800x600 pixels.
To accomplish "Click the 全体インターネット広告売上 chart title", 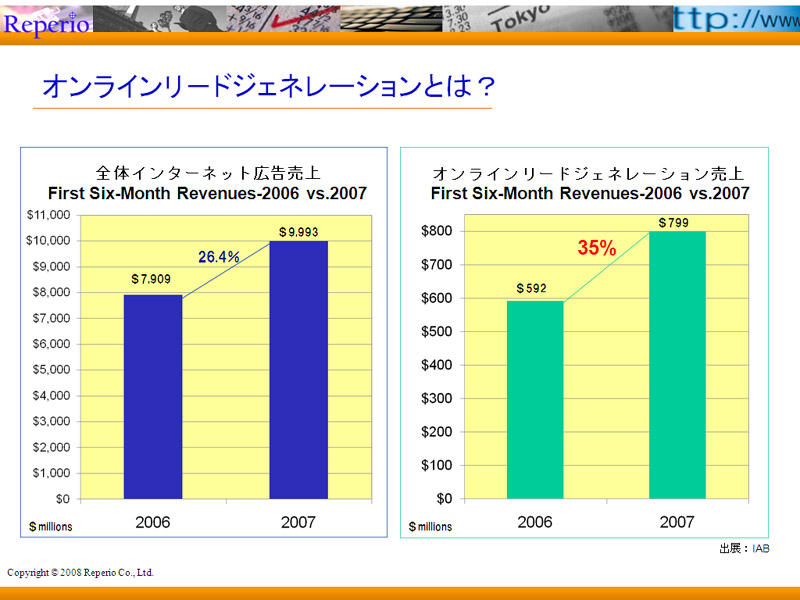I will point(207,173).
